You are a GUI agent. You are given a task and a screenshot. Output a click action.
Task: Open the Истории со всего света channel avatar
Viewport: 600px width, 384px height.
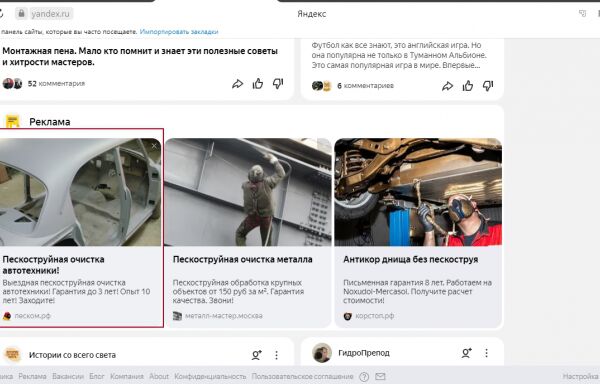coord(12,355)
